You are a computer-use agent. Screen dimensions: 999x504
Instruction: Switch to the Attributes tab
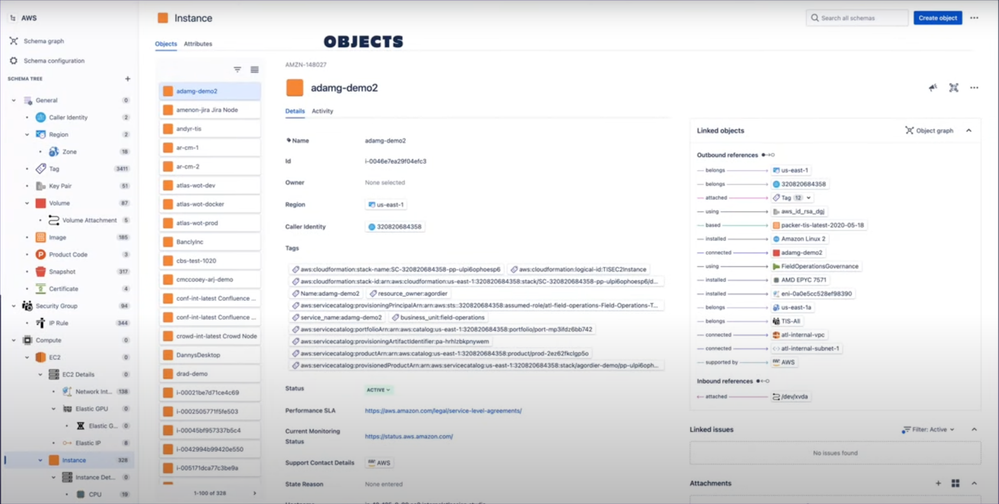(198, 44)
